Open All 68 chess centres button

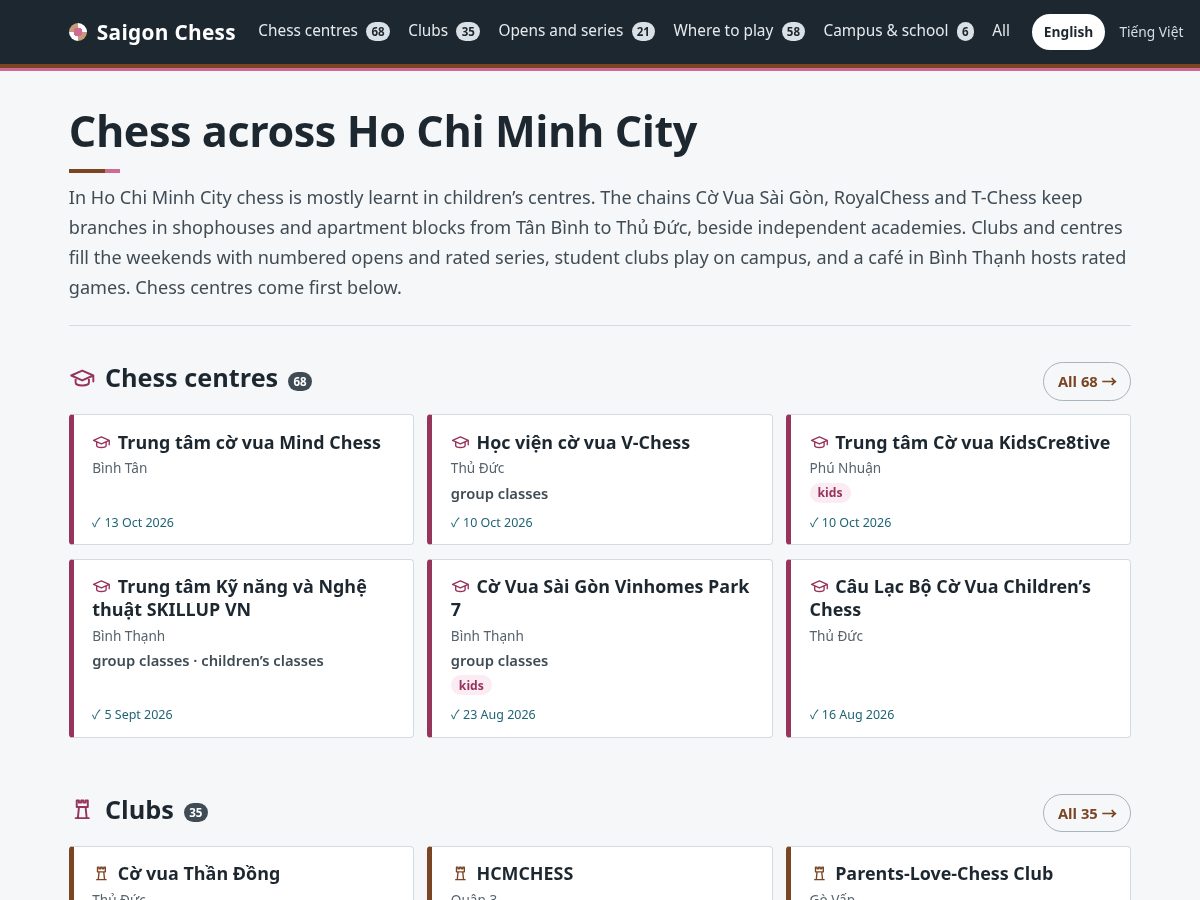tap(1087, 381)
